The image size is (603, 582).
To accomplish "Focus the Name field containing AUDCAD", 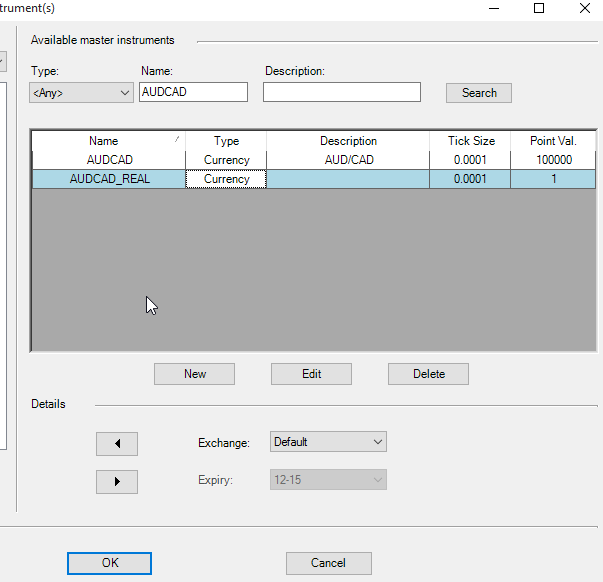I will click(193, 92).
